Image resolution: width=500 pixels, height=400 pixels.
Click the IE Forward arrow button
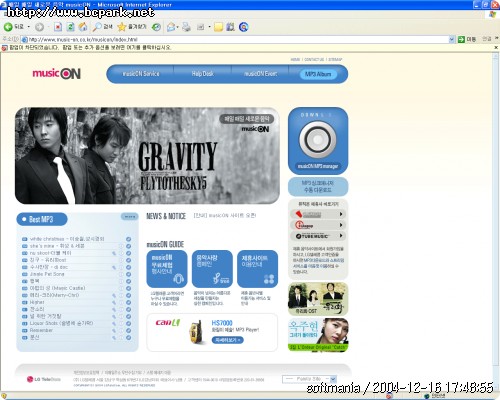pyautogui.click(x=39, y=27)
